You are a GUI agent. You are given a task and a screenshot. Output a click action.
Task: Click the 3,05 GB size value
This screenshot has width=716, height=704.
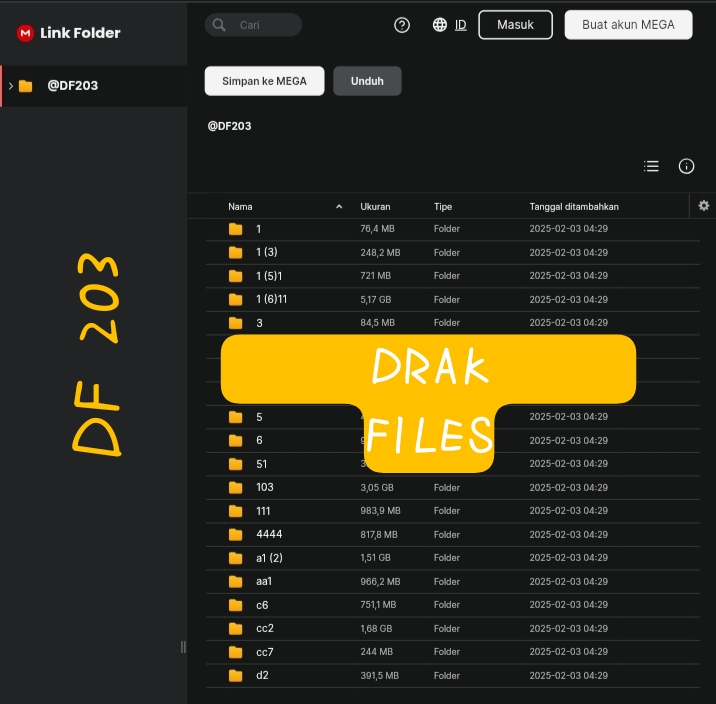[377, 488]
